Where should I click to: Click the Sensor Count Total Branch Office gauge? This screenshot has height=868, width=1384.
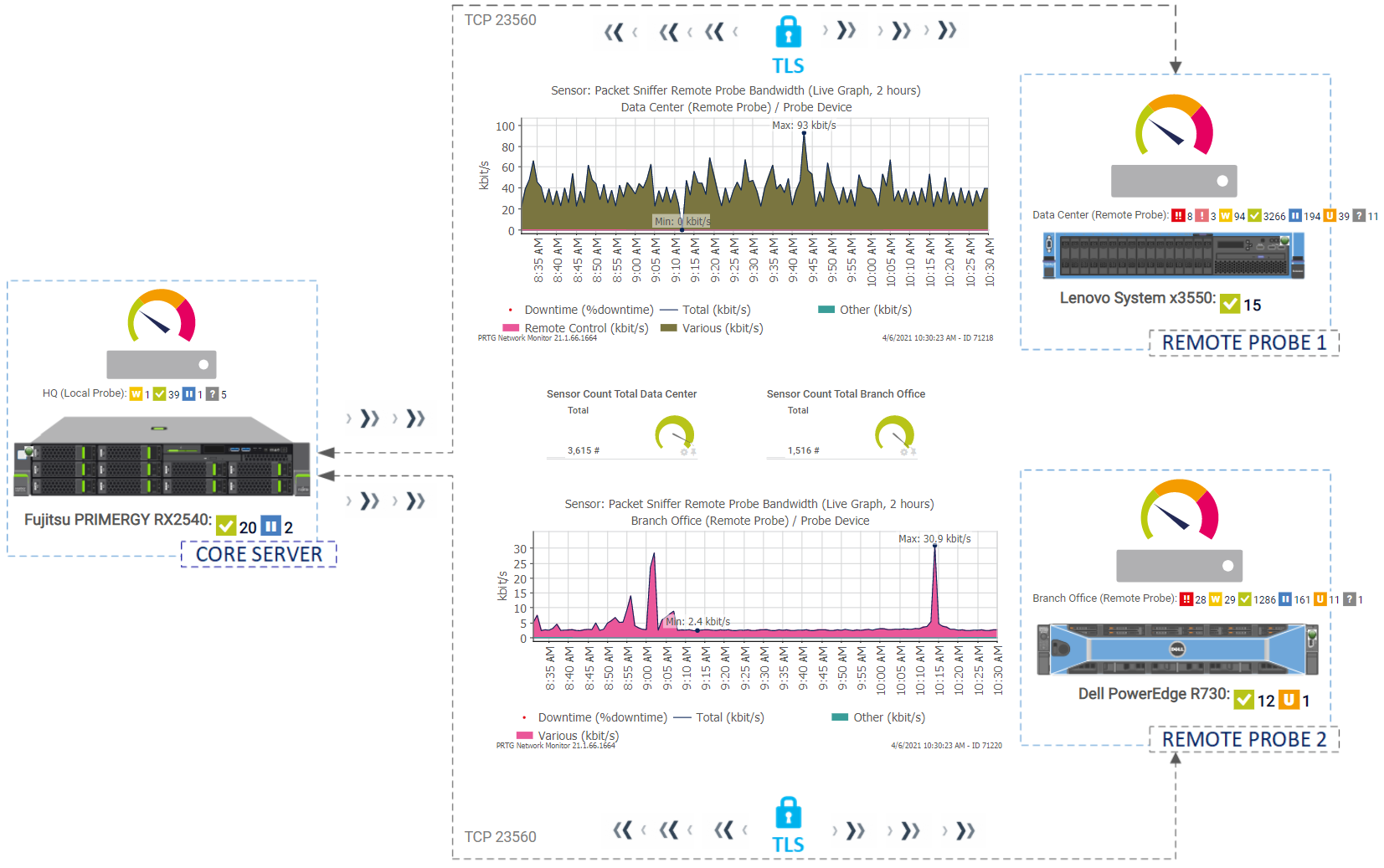(894, 434)
